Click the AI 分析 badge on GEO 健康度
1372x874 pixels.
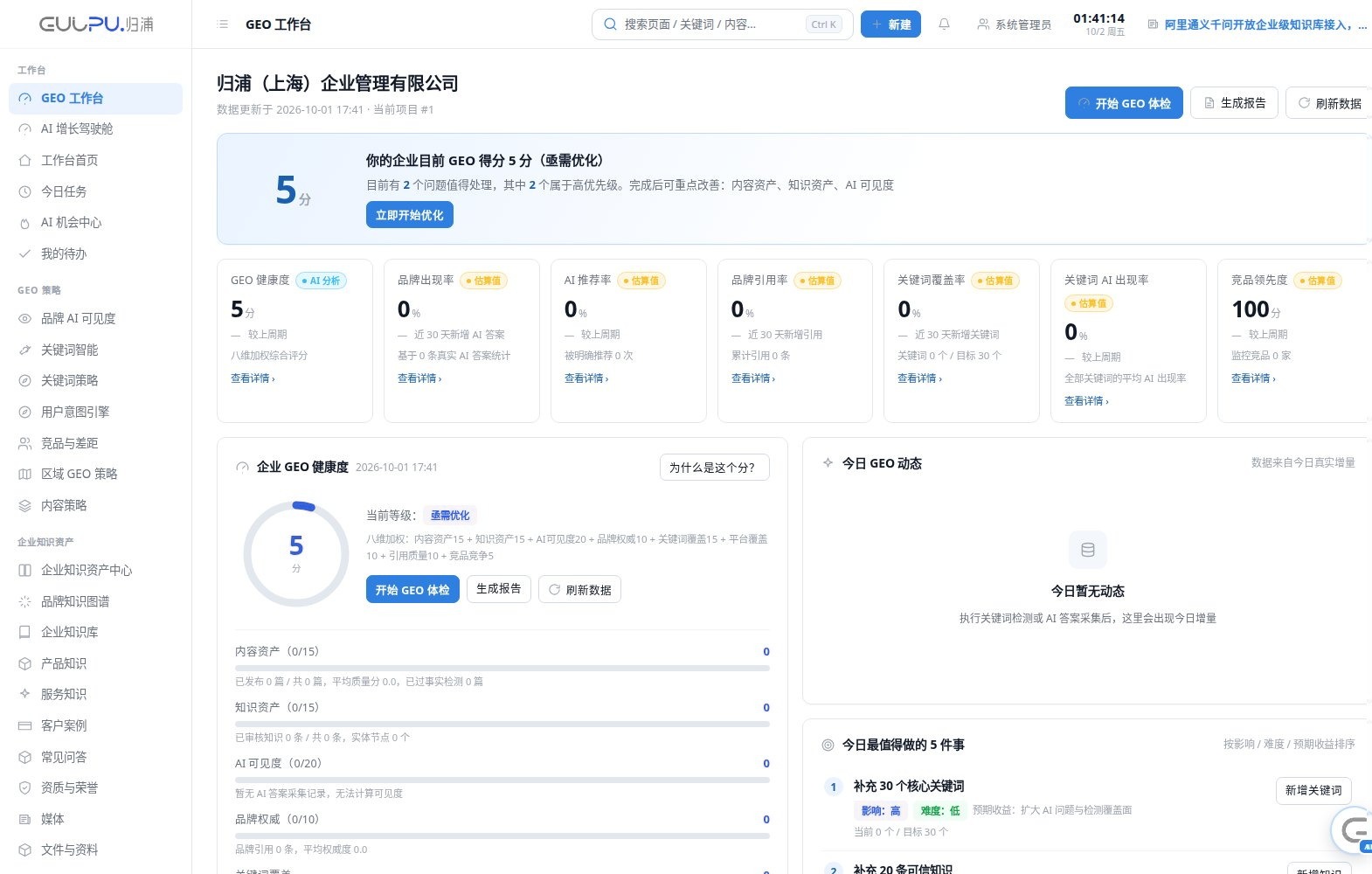tap(322, 281)
